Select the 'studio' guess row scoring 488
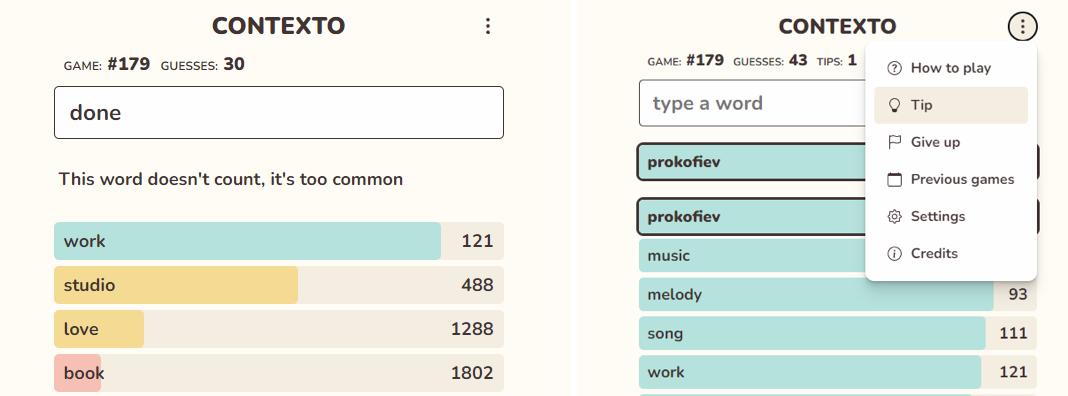 point(279,285)
